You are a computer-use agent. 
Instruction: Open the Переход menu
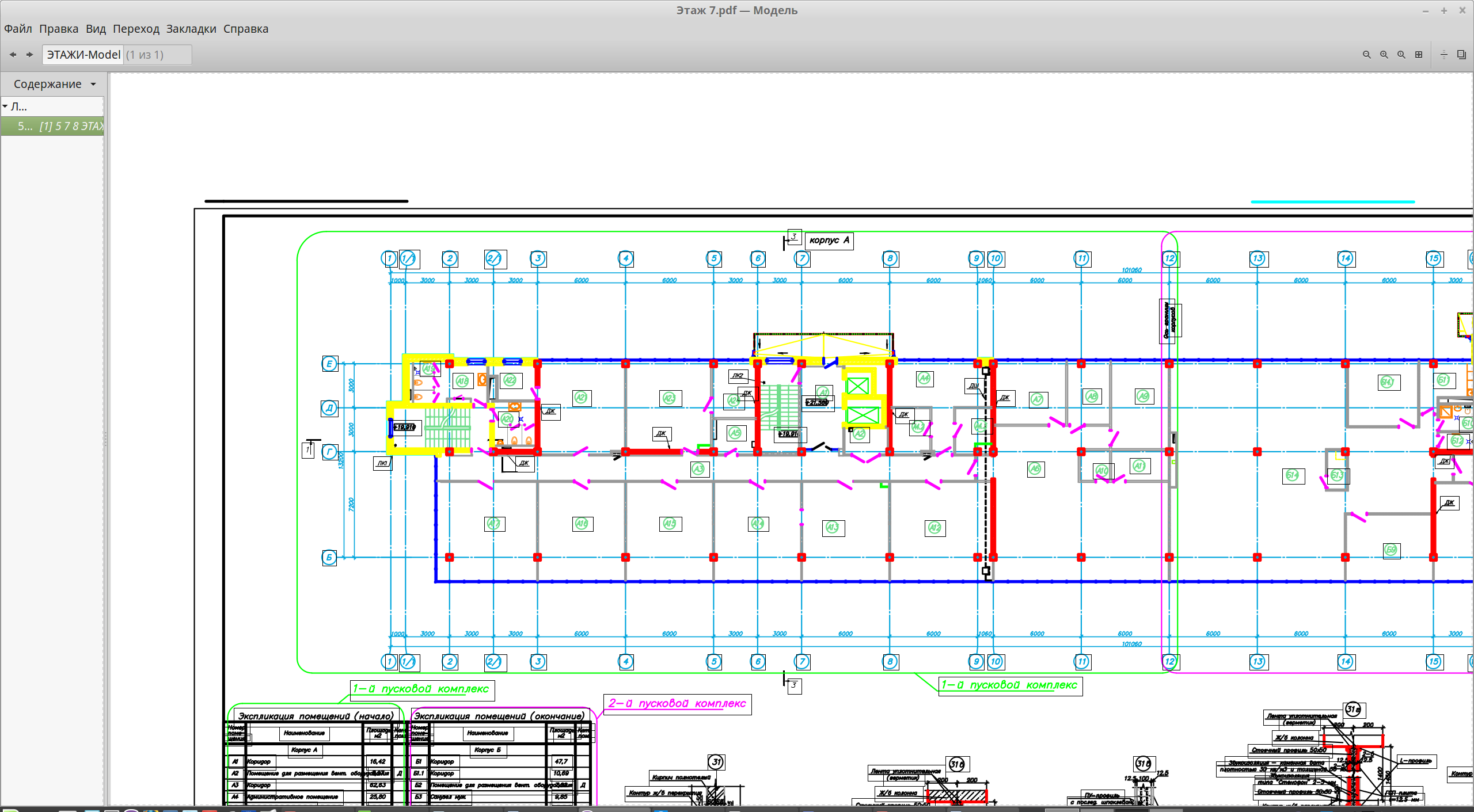pos(136,29)
